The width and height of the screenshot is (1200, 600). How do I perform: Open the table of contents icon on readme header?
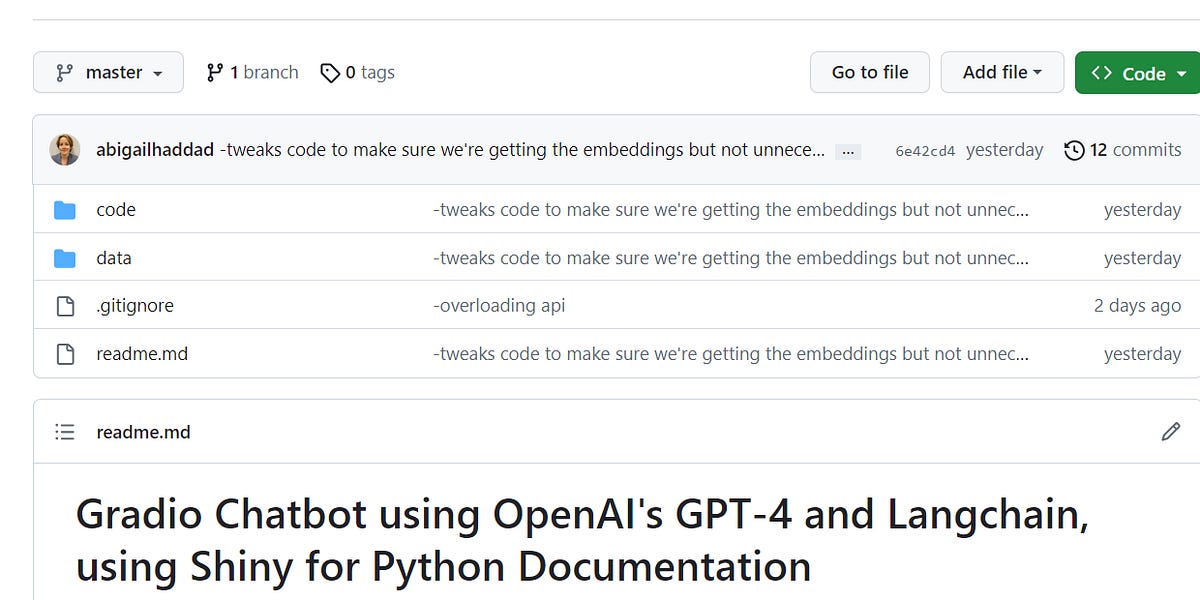tap(65, 431)
